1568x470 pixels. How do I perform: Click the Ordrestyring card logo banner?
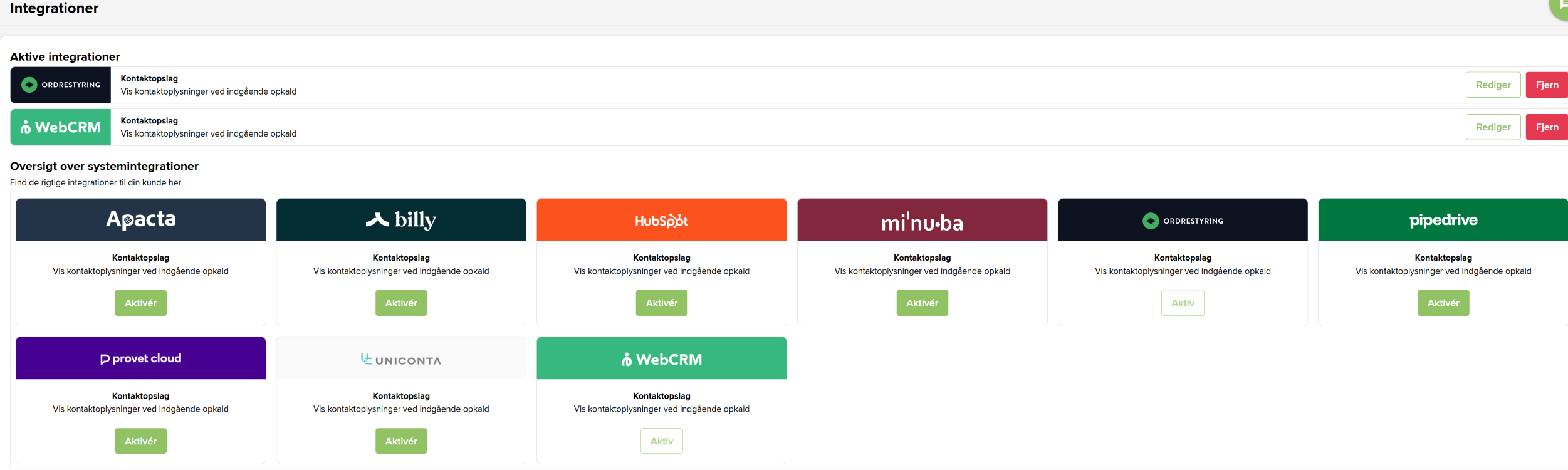1183,220
